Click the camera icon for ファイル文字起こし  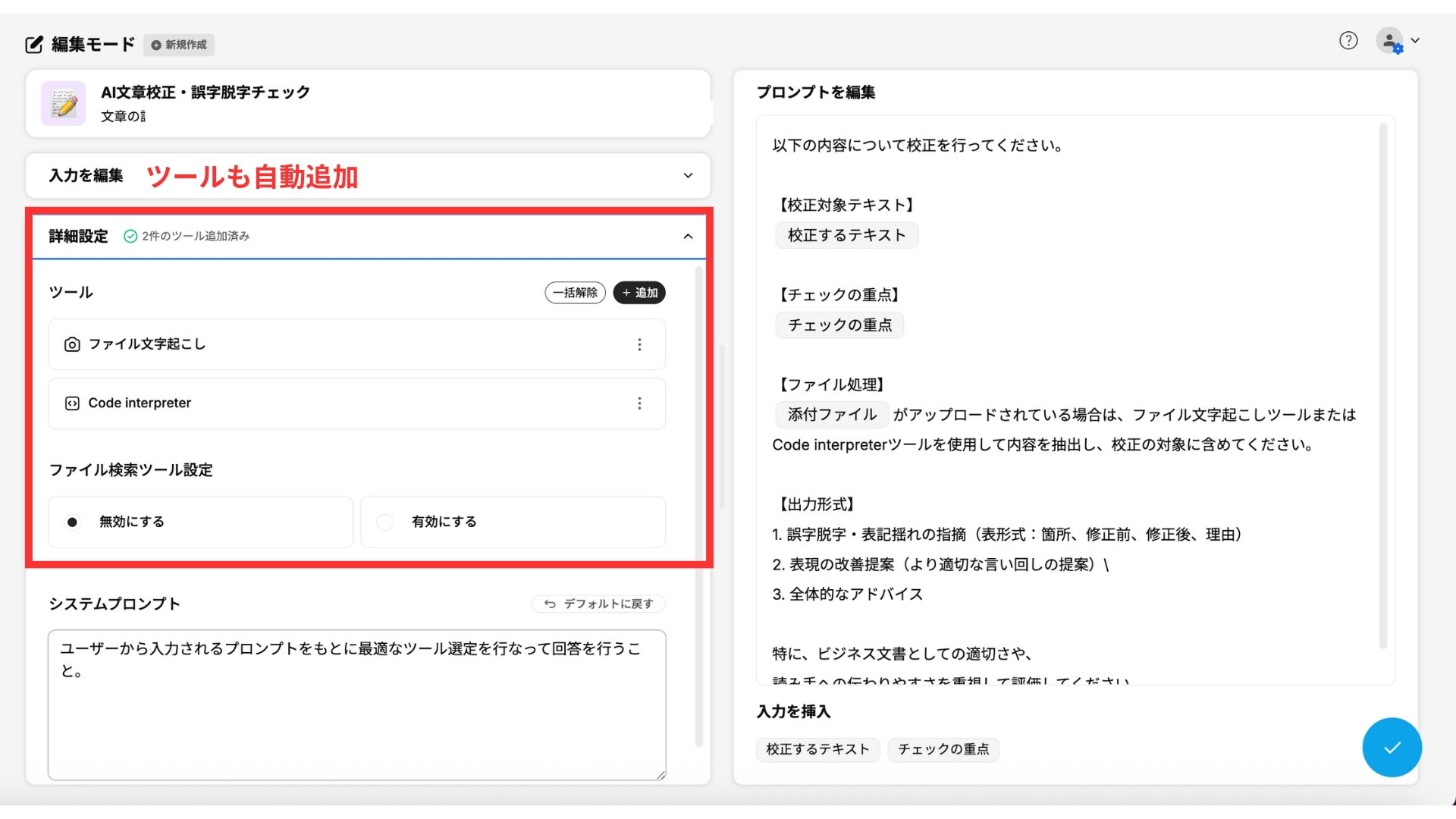coord(72,344)
